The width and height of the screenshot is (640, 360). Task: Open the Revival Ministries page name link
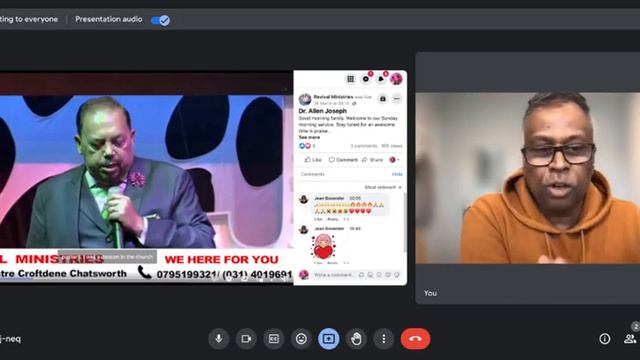click(333, 97)
